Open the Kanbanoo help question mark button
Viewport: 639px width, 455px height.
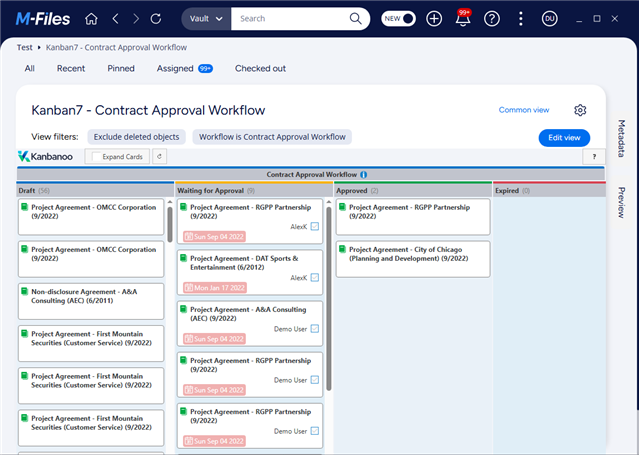point(594,157)
